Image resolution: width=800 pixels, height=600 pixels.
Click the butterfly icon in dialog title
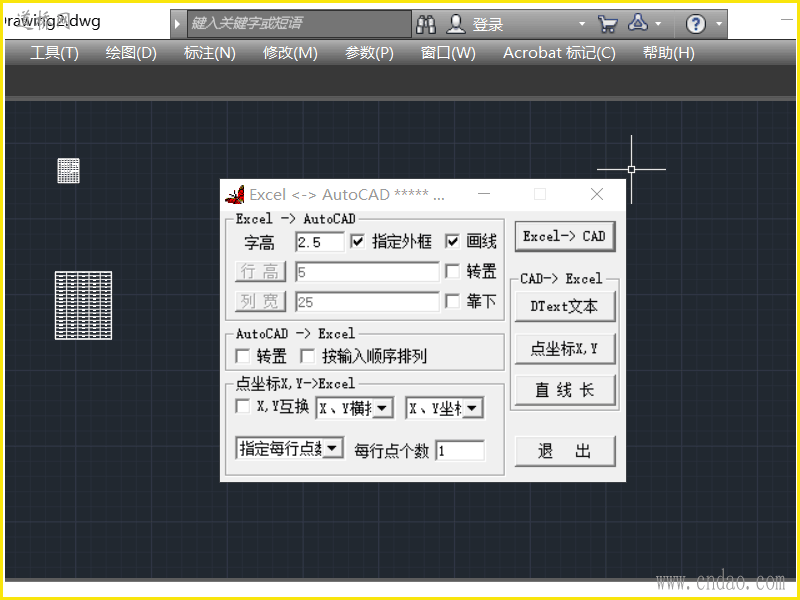(235, 194)
